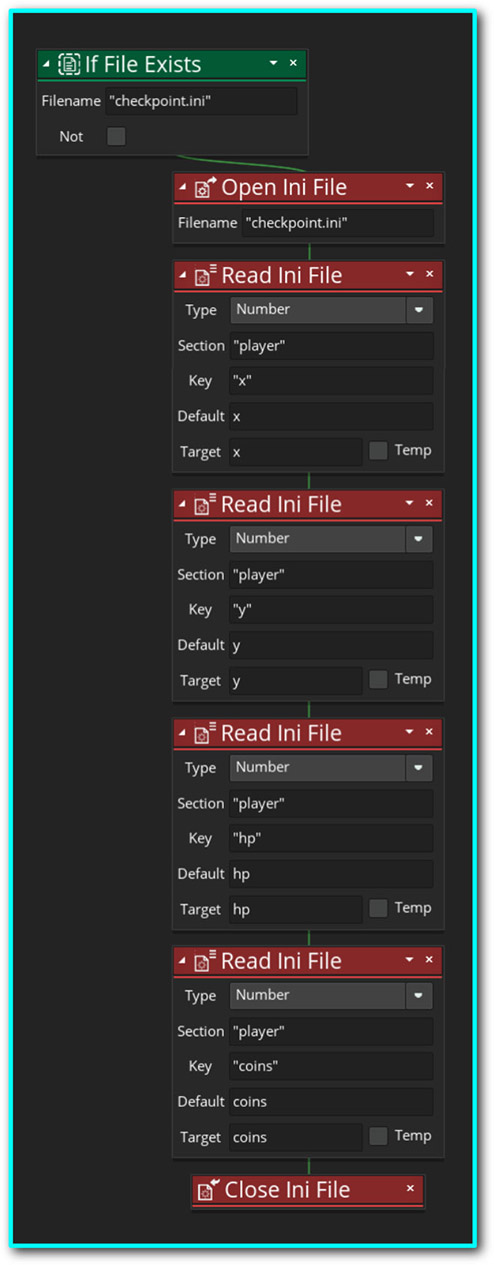Click the Read Ini File icon for key "coins"

tap(205, 962)
